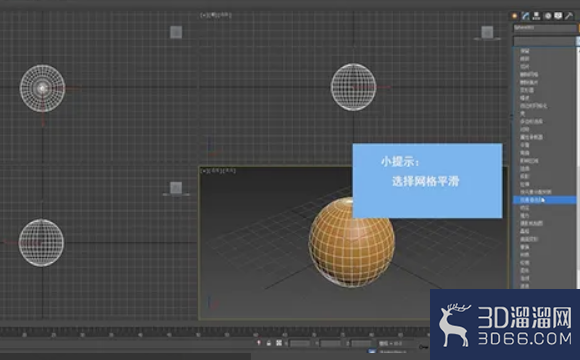The height and width of the screenshot is (360, 580).
Task: Choose 四边形网格化 in the modifier list
Action: (x=533, y=106)
